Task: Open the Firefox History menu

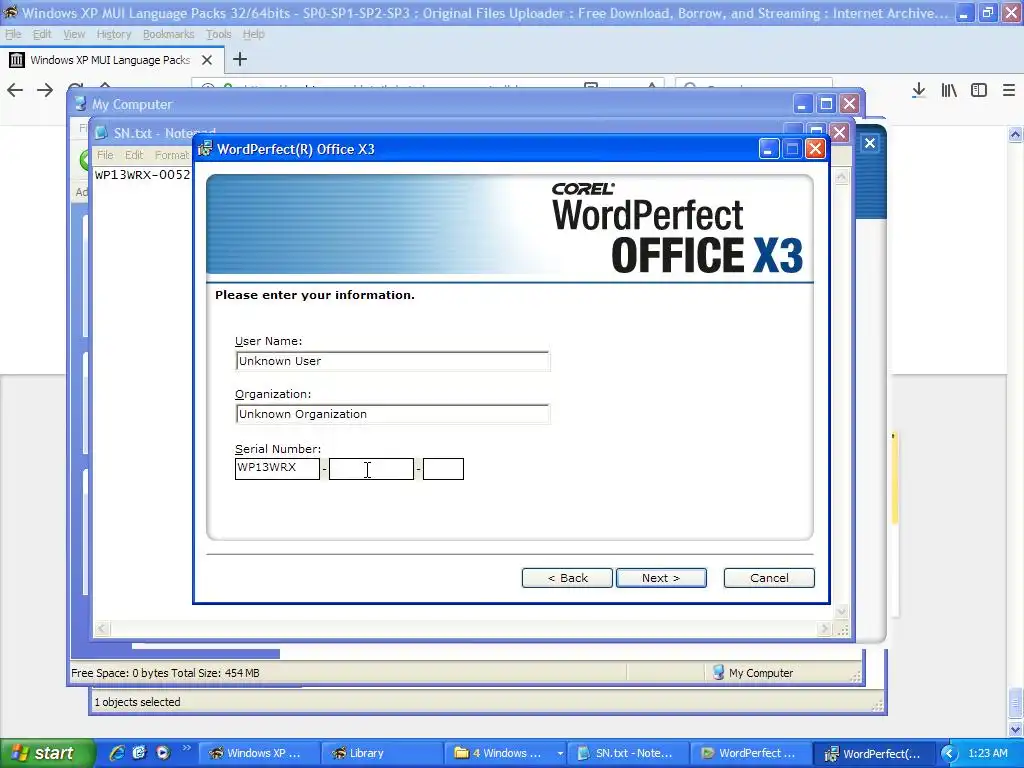Action: point(114,34)
